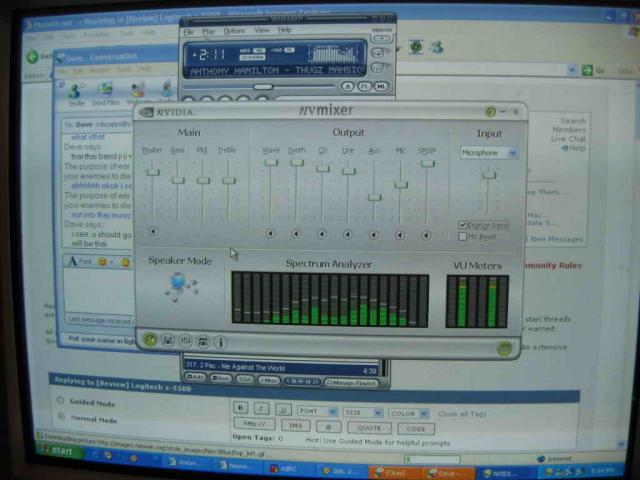Click the green round button at nvmixer bottom right

pyautogui.click(x=504, y=348)
